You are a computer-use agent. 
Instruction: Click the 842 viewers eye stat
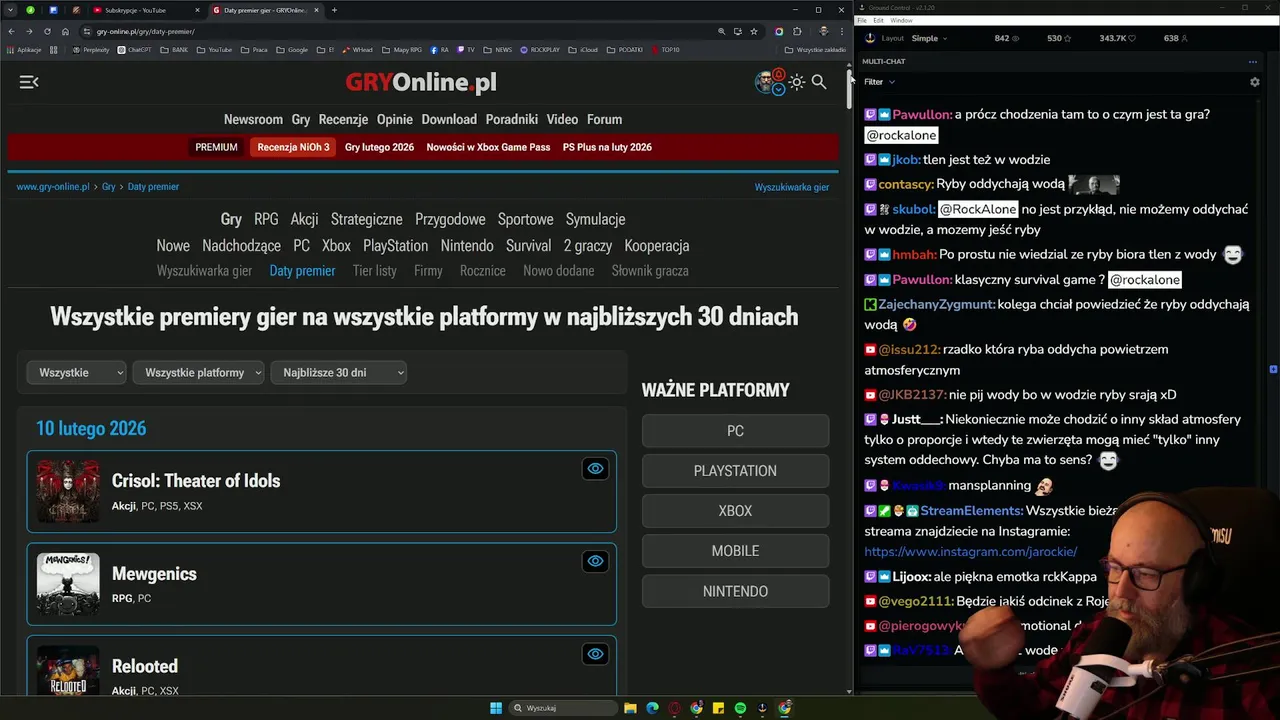point(1007,38)
